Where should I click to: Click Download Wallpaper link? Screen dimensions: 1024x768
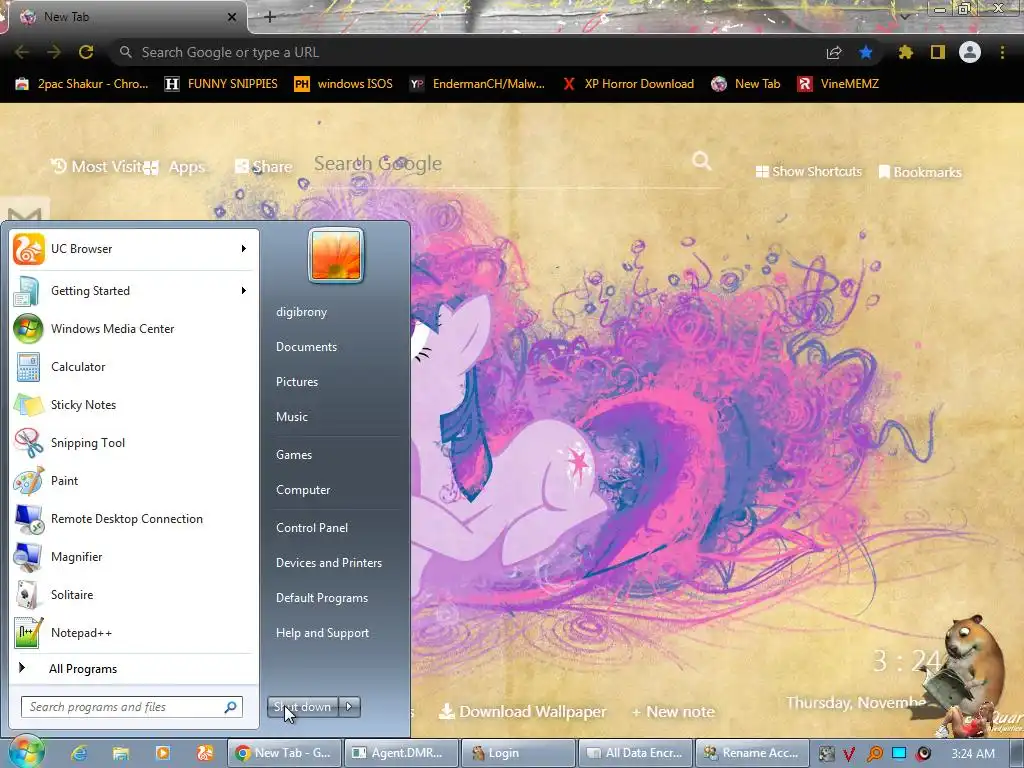pos(522,712)
